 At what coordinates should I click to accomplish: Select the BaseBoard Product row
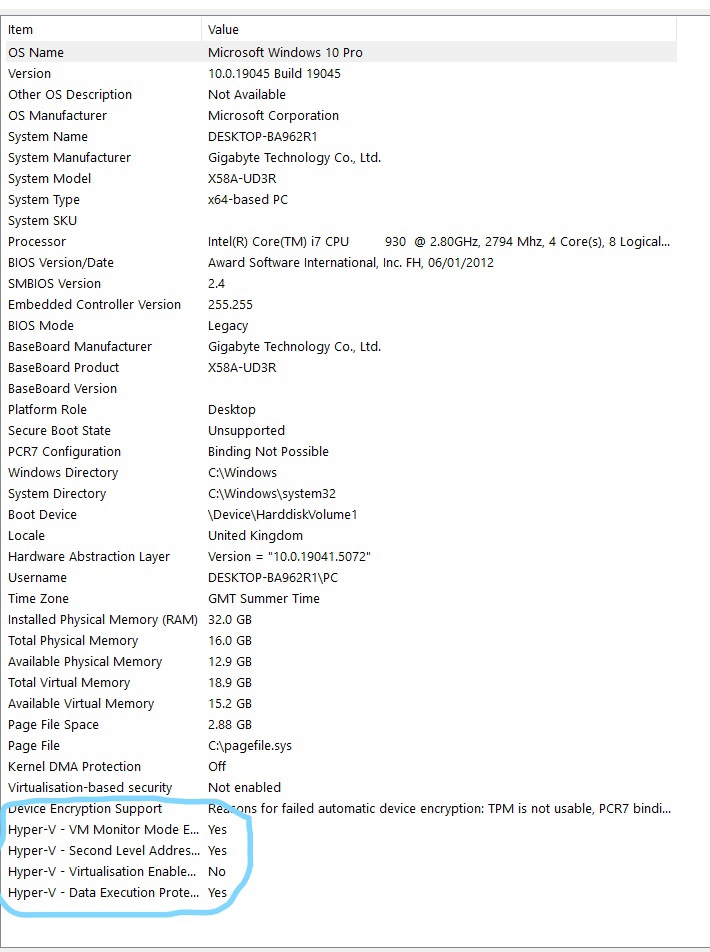pyautogui.click(x=341, y=367)
